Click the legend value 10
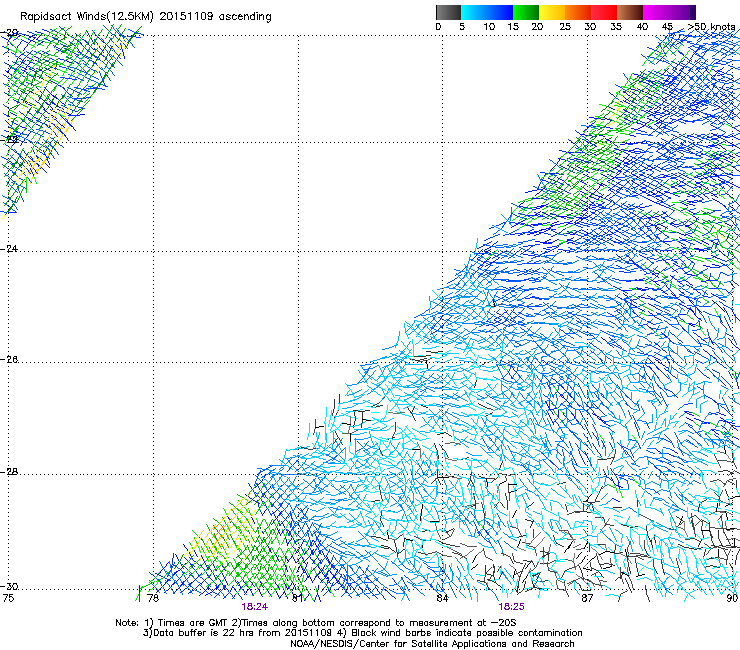740x650 pixels. [x=489, y=27]
